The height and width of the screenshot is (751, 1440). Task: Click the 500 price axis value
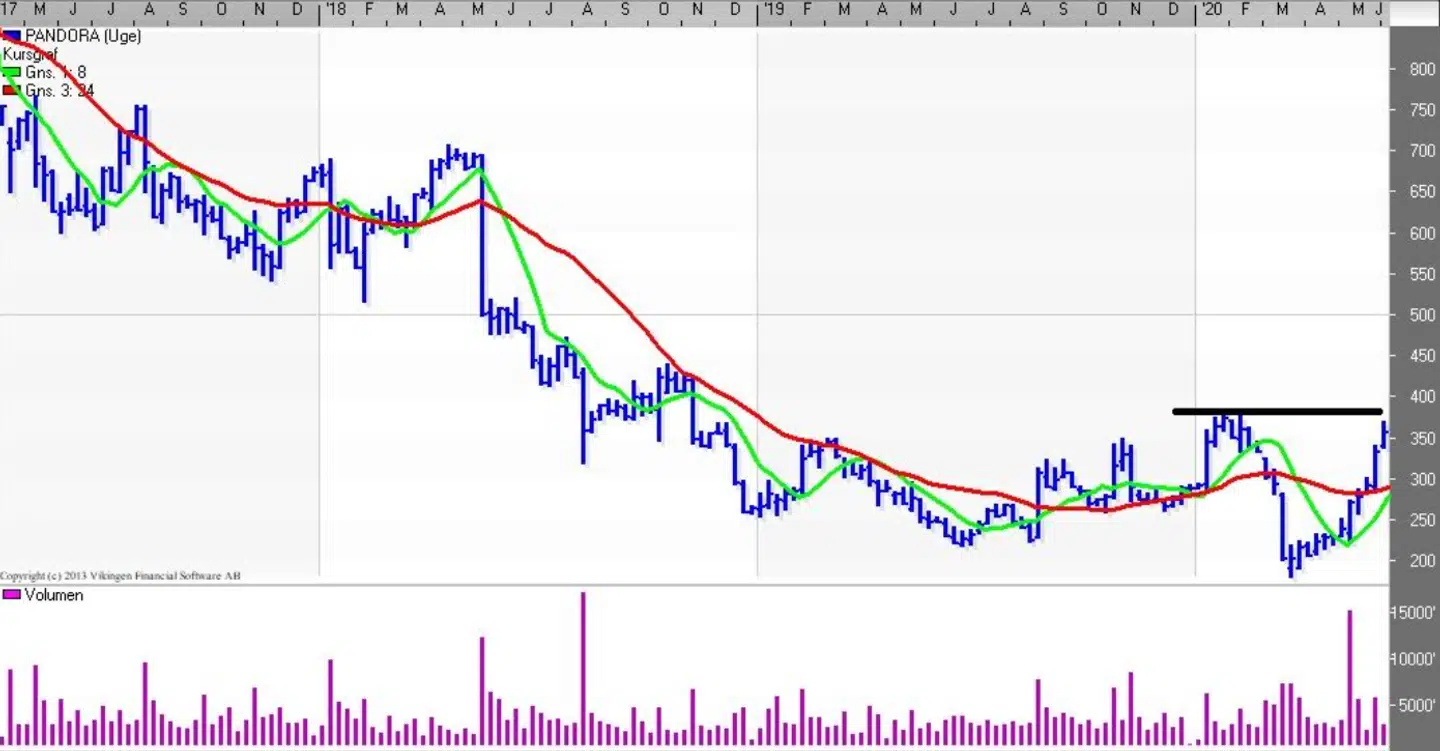1422,315
